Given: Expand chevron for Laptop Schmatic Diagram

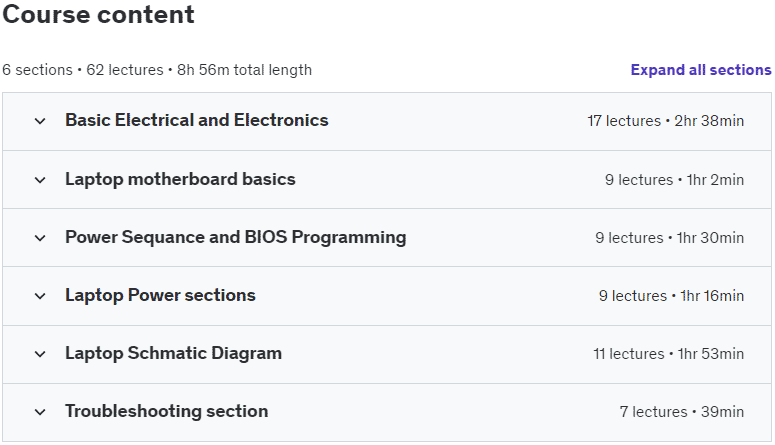Looking at the screenshot, I should tap(40, 354).
